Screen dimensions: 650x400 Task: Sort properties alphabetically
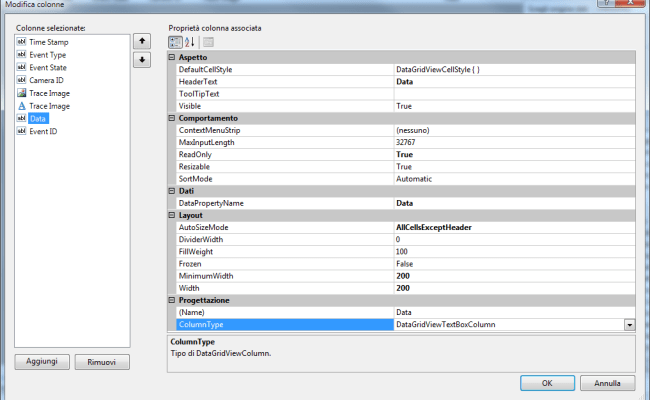click(189, 42)
